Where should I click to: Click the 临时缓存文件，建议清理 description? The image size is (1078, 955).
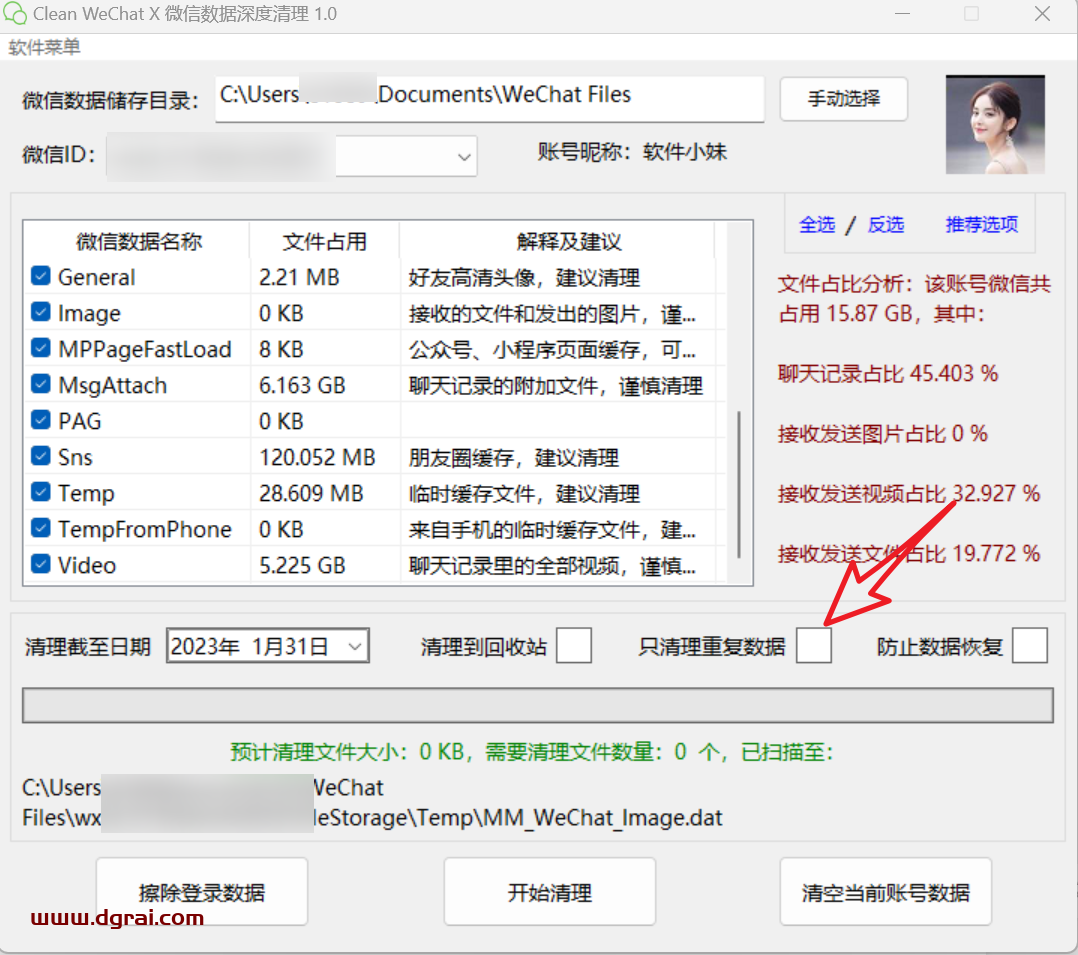(524, 493)
